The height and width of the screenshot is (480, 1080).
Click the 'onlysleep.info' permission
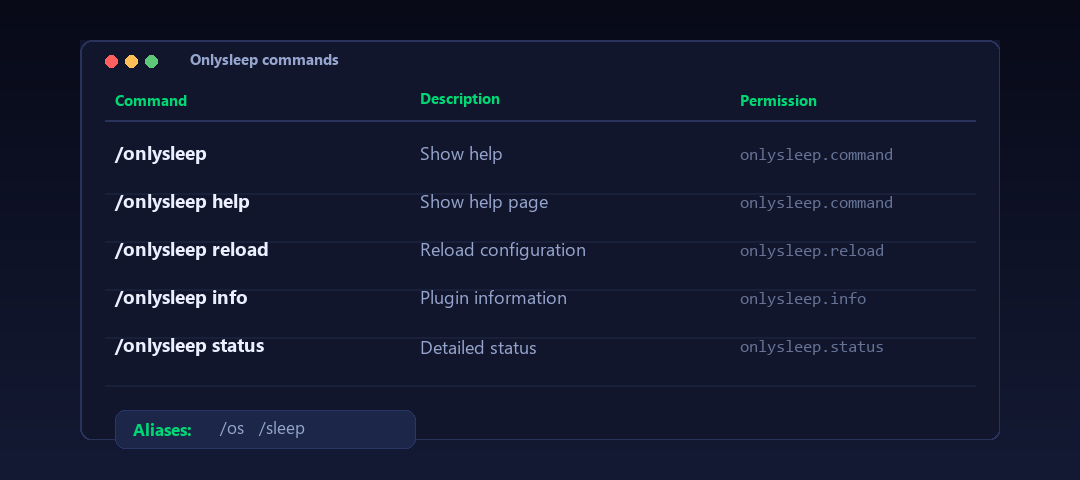[x=803, y=299]
